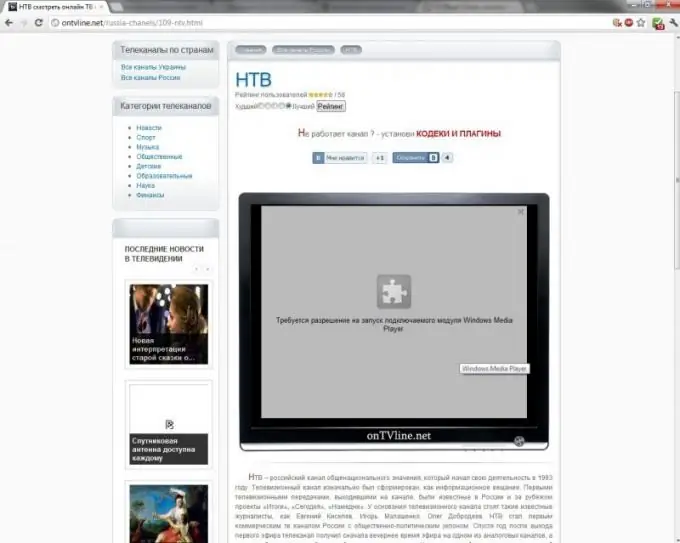The width and height of the screenshot is (680, 543).
Task: Select the rating radio button nearest Лучший
Action: point(288,106)
